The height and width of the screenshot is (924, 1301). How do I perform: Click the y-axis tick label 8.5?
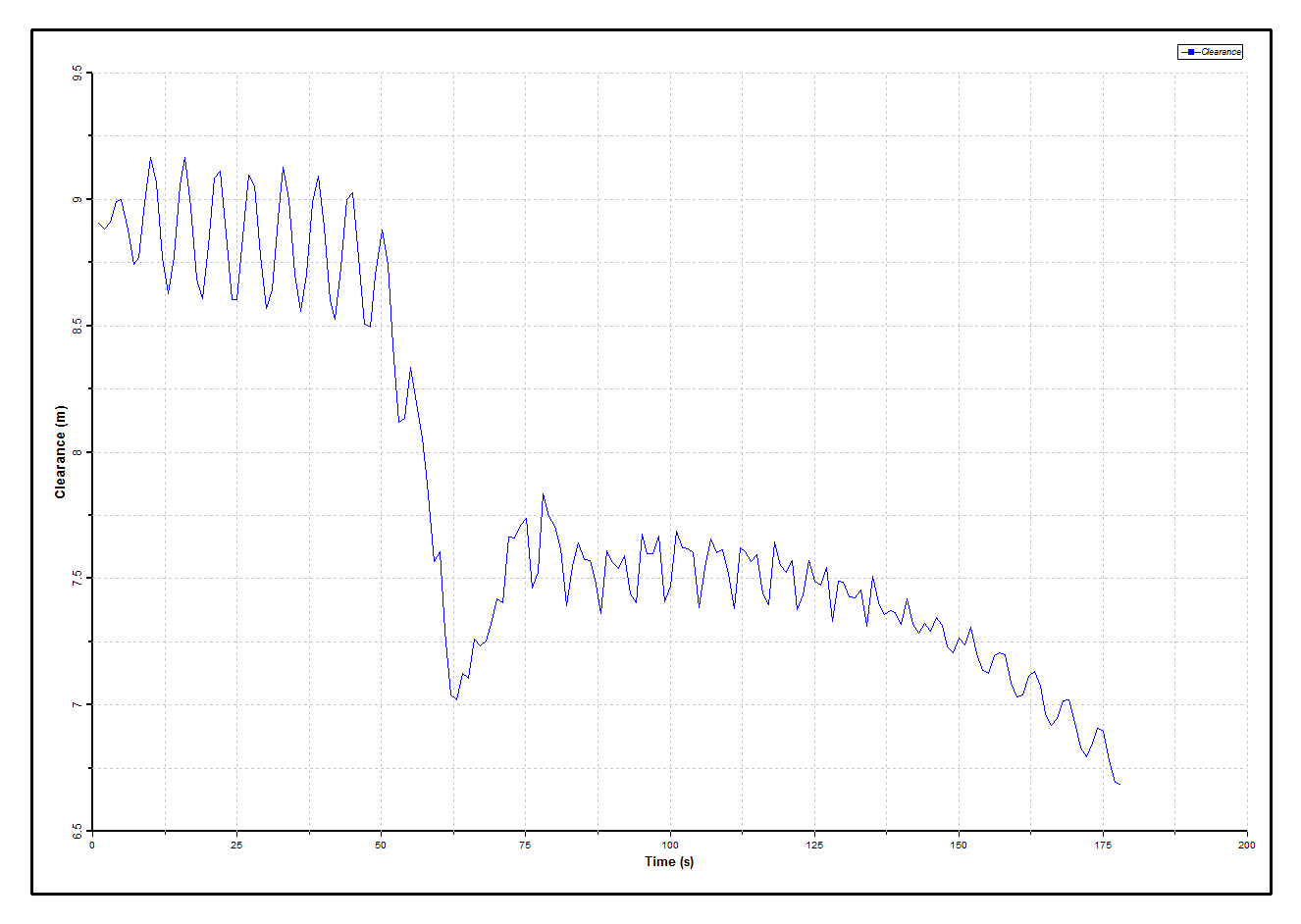[x=77, y=326]
